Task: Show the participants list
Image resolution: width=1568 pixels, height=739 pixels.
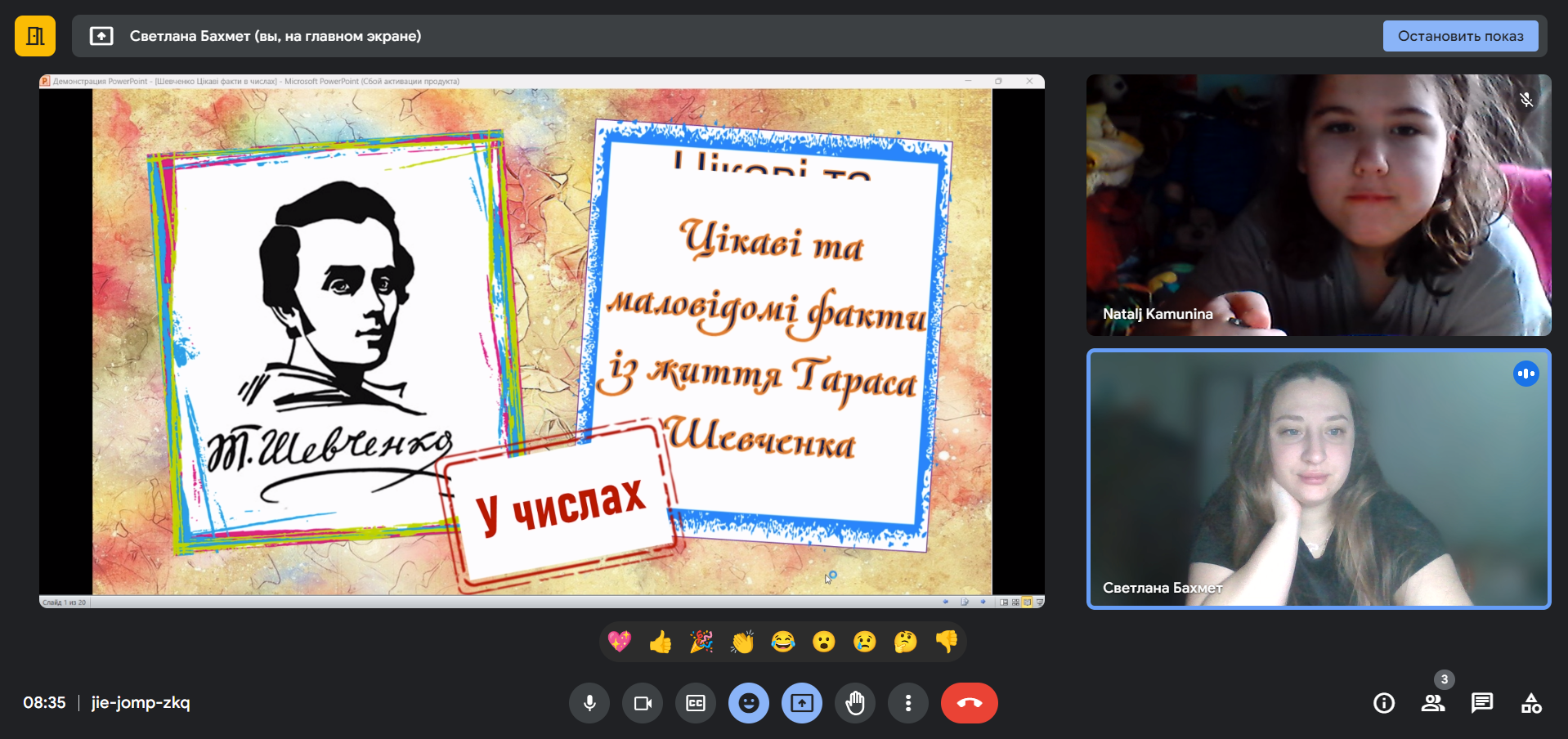Action: [x=1433, y=703]
